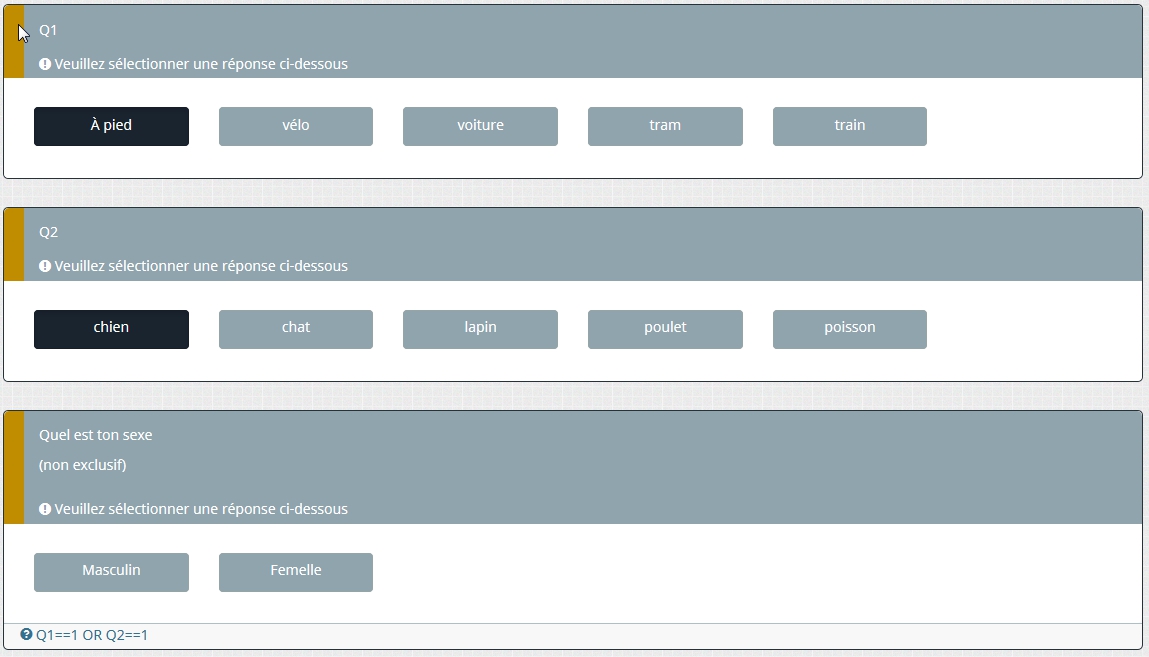Click the 'Q2' question title
The image size is (1149, 657).
click(x=48, y=233)
